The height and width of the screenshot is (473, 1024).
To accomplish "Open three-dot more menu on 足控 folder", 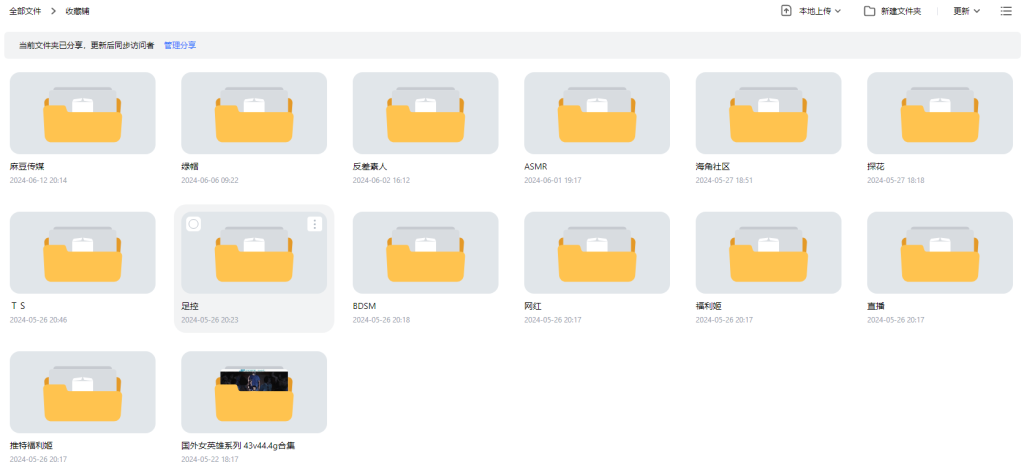I will click(x=314, y=224).
